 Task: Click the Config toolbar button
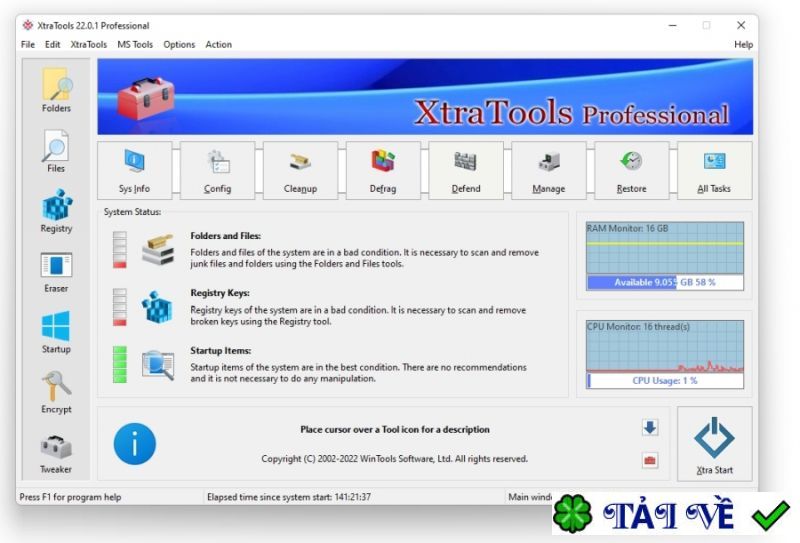click(217, 170)
